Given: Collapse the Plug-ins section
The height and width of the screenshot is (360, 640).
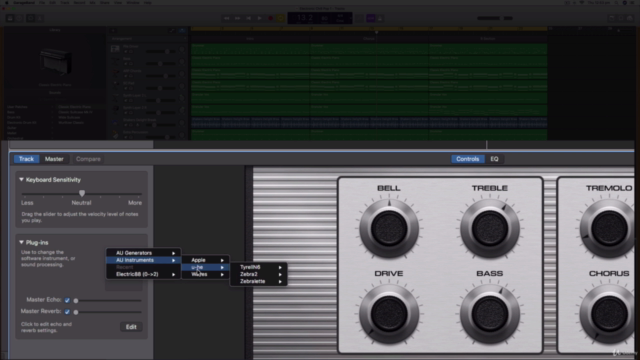Looking at the screenshot, I should click(21, 242).
